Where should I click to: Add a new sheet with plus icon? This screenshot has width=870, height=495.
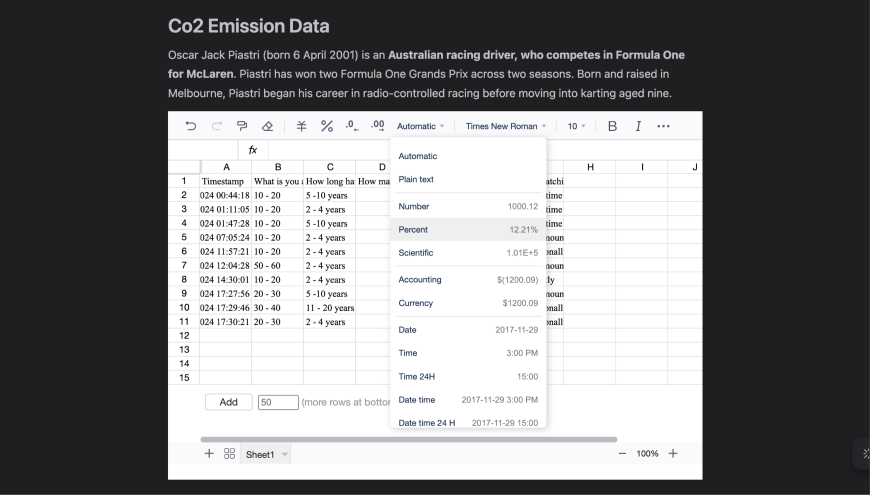[x=209, y=454]
